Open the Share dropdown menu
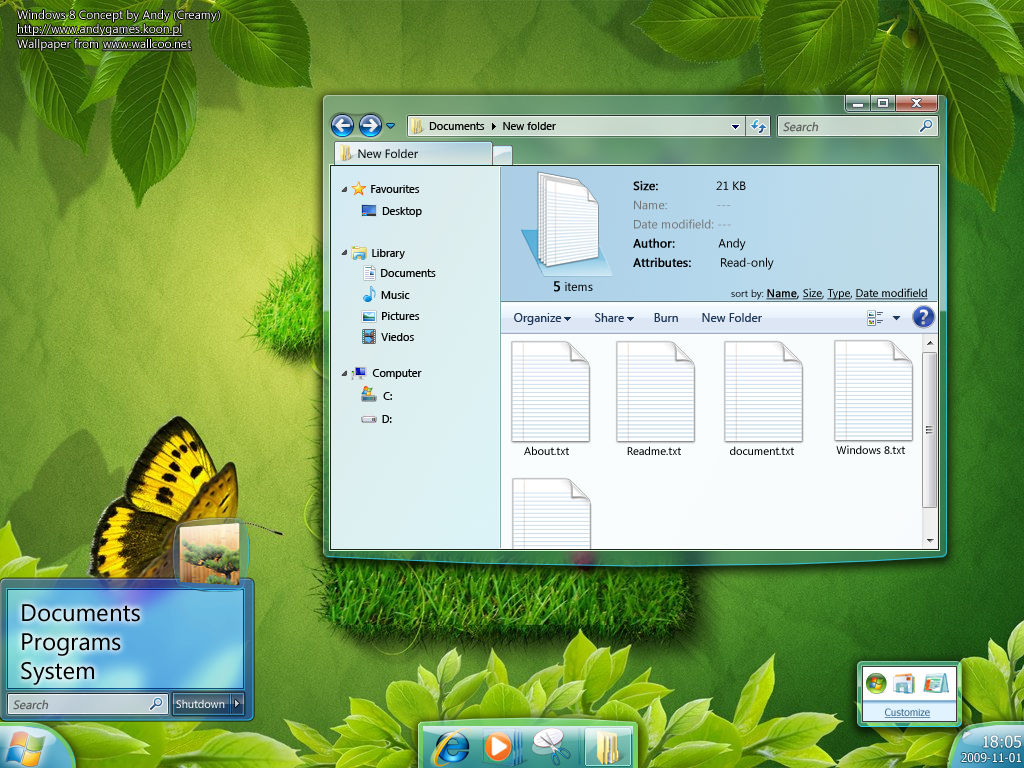The image size is (1024, 768). (612, 317)
